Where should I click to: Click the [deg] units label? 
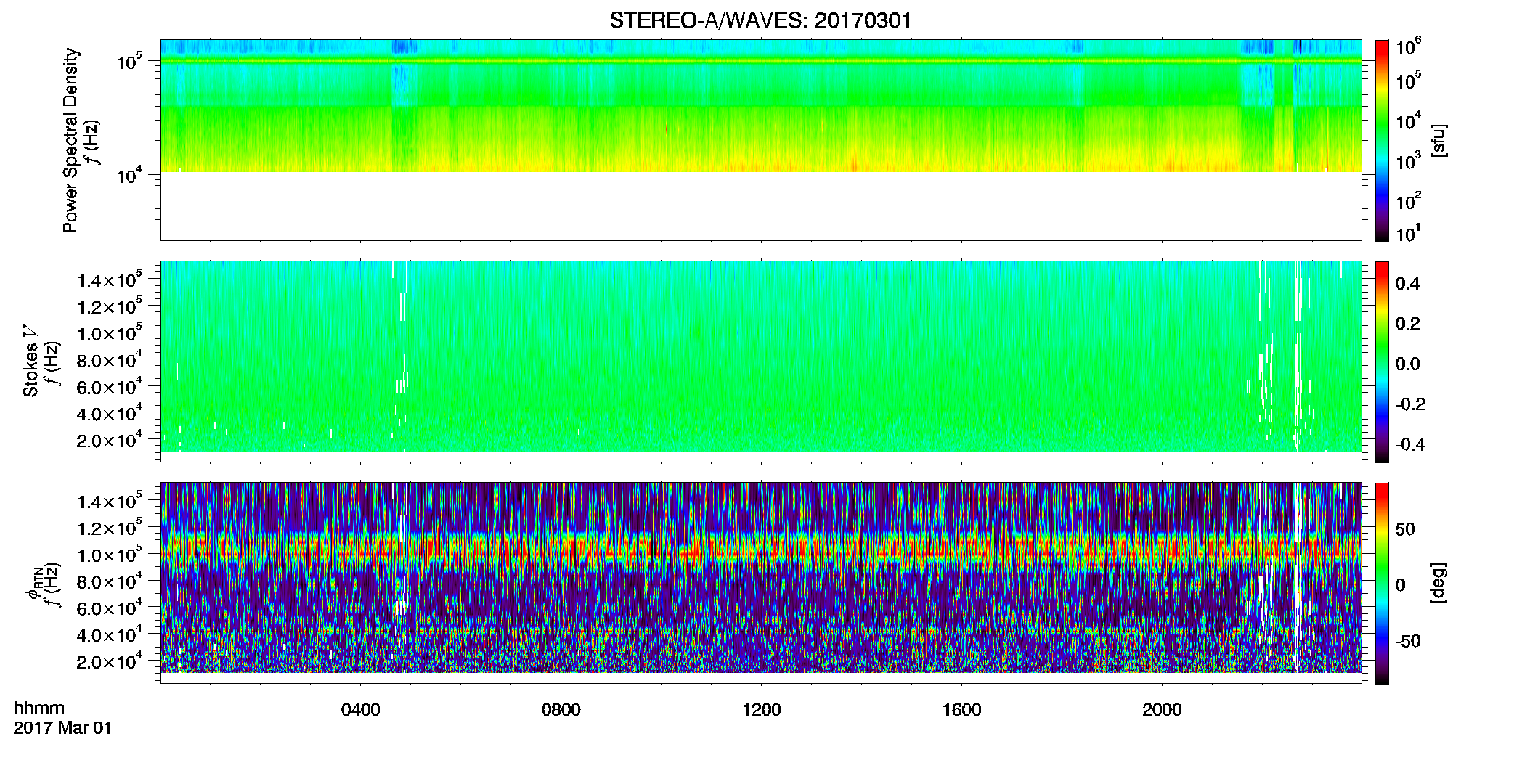[x=1438, y=583]
